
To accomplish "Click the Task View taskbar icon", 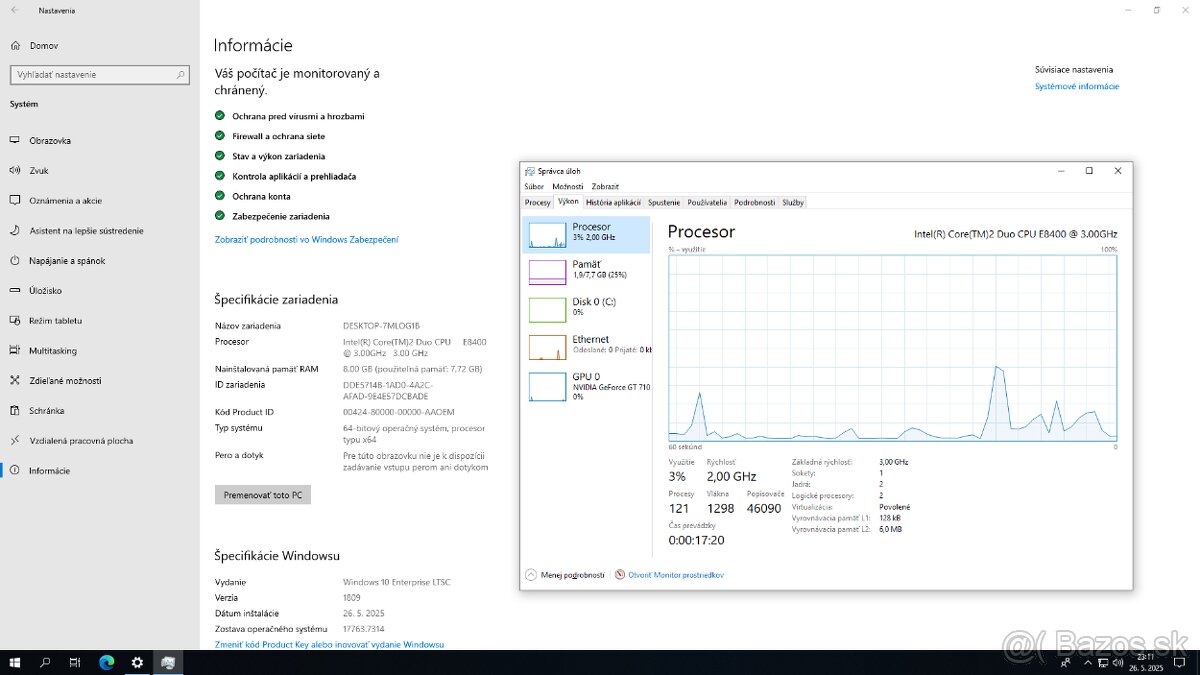I will [75, 662].
